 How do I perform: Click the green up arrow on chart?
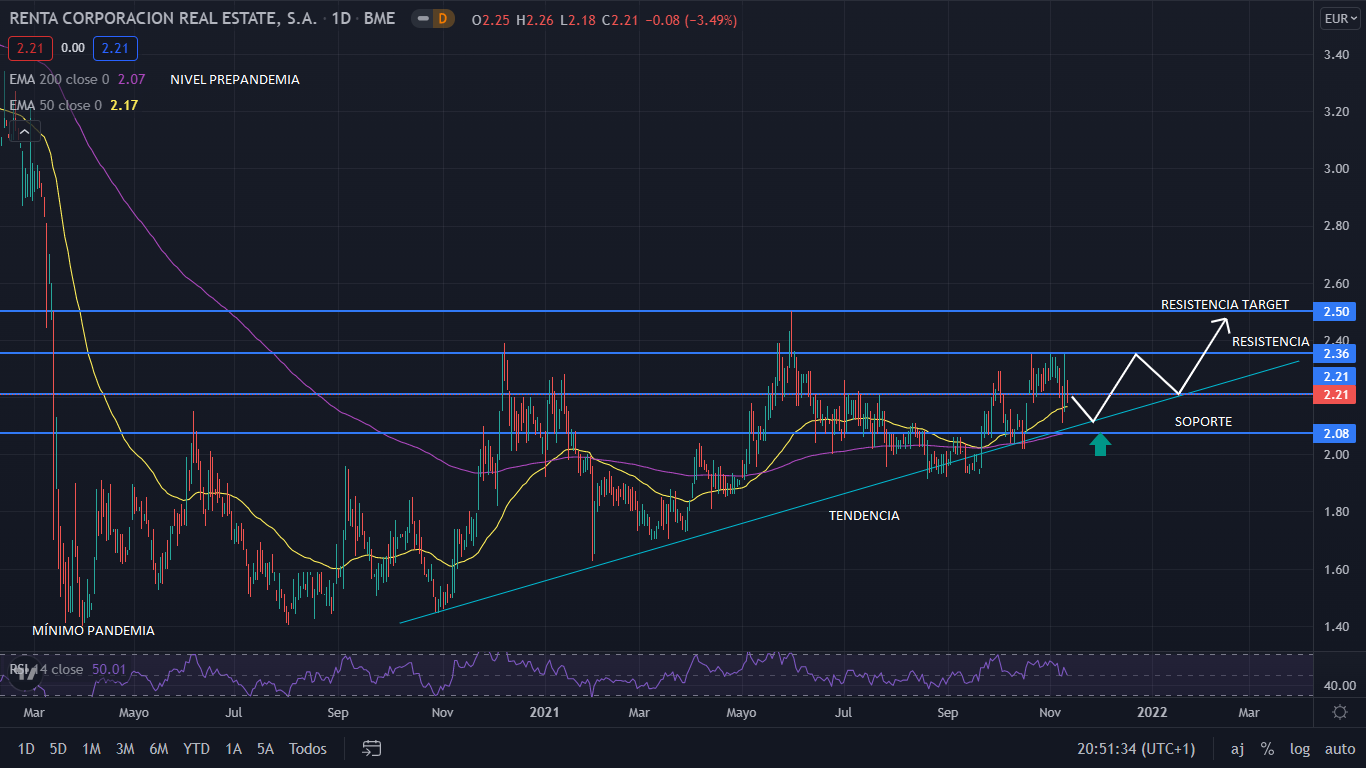[1100, 444]
